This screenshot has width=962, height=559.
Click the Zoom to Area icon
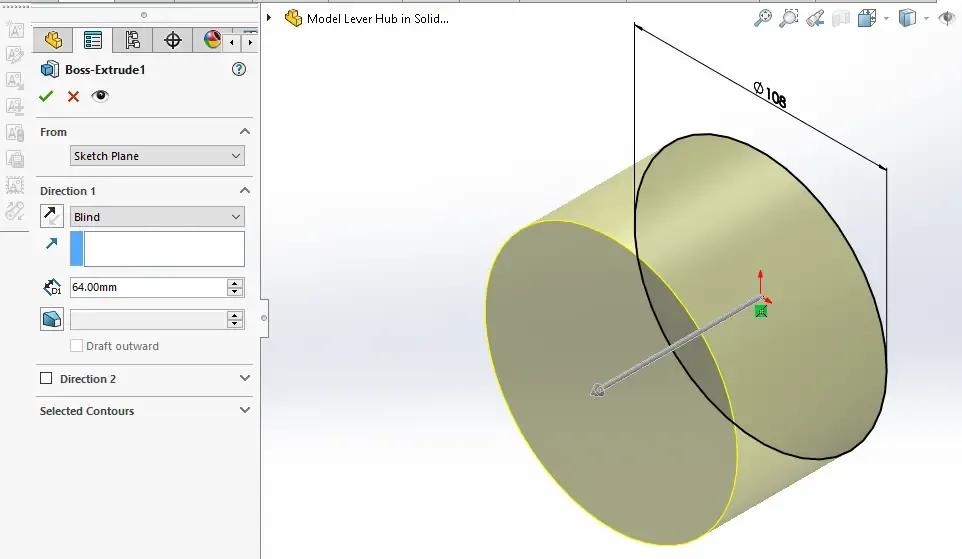click(x=788, y=18)
